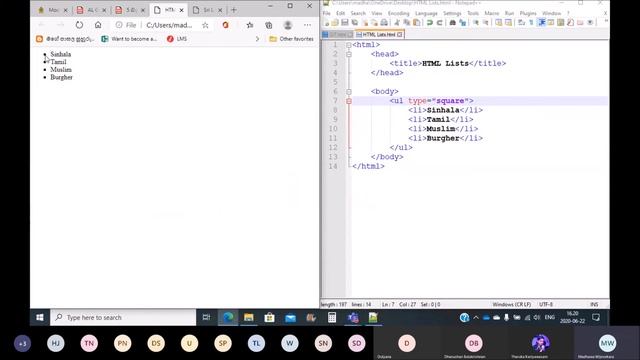640x360 pixels.
Task: Collapse body tag fold marker line 6
Action: 349,92
